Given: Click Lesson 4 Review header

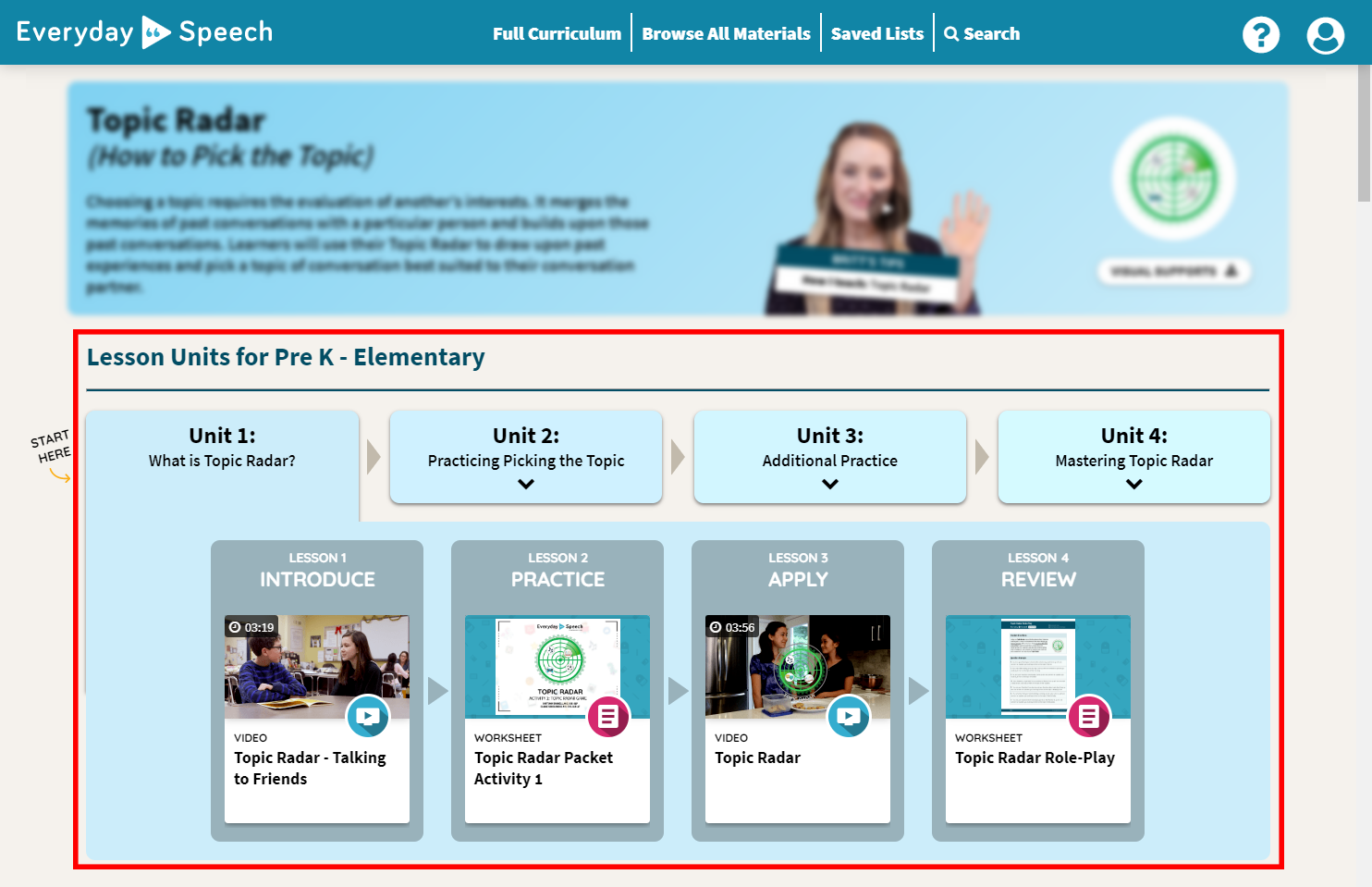Looking at the screenshot, I should coord(1038,570).
